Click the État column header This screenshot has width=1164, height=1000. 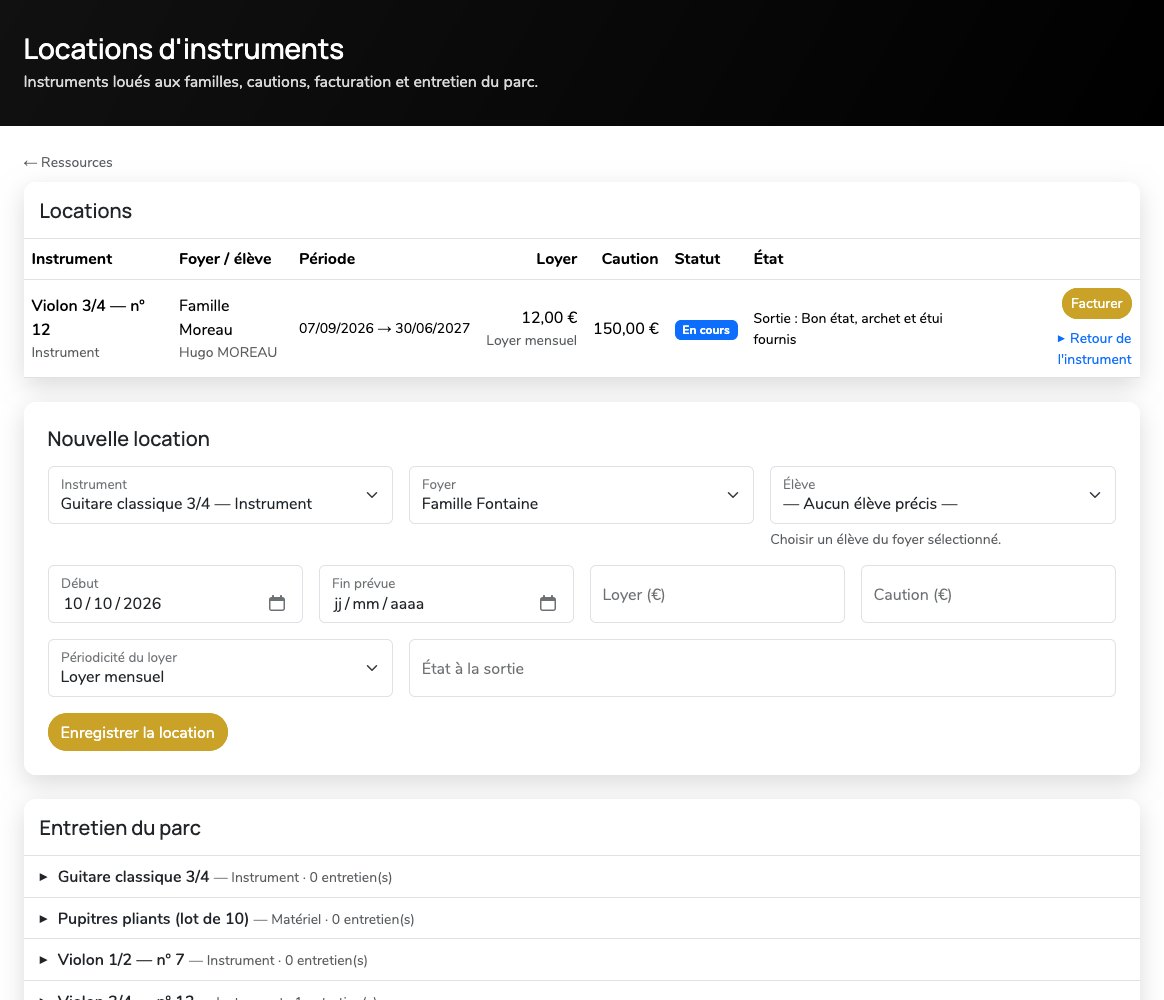[x=768, y=258]
